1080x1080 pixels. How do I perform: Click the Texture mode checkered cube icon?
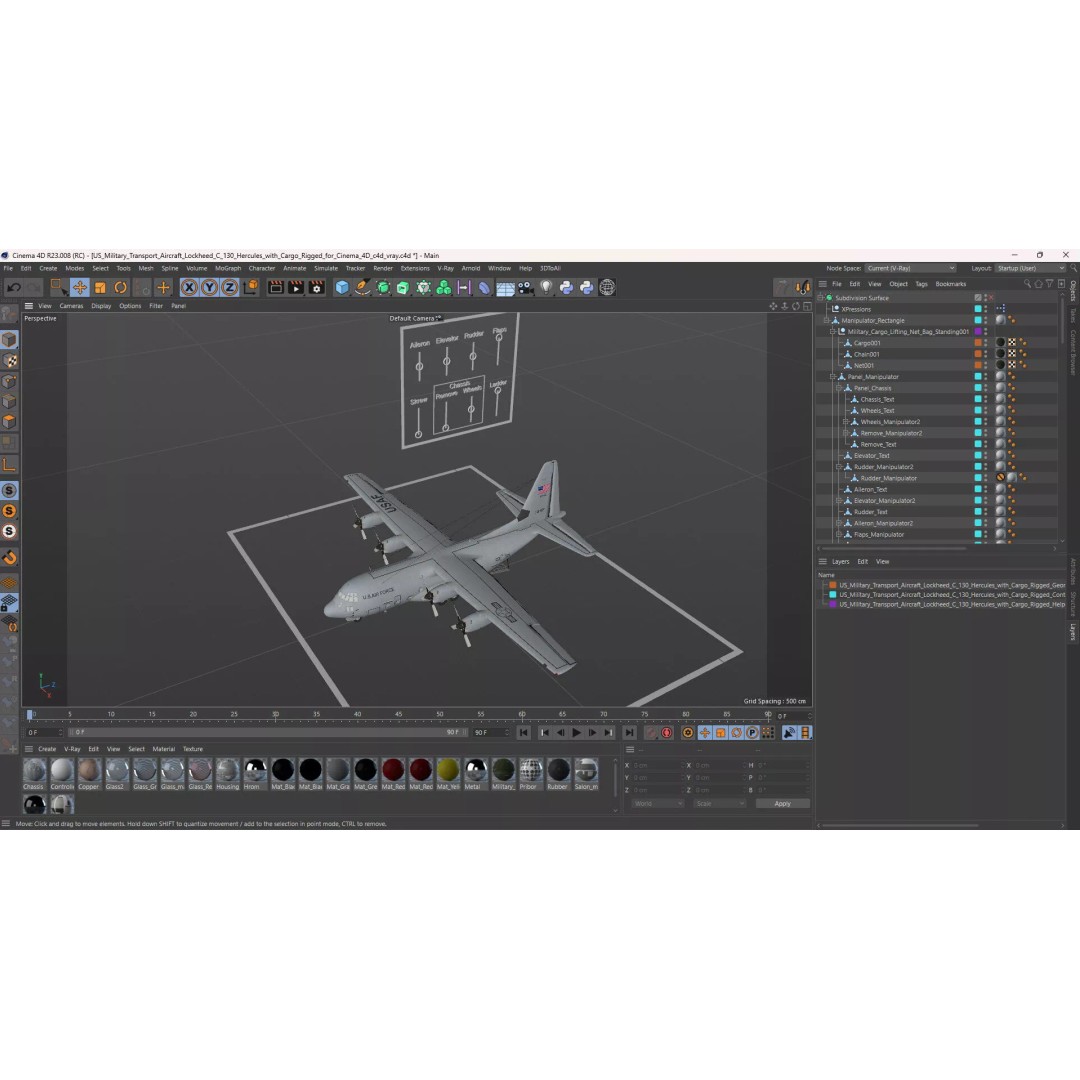tap(10, 360)
